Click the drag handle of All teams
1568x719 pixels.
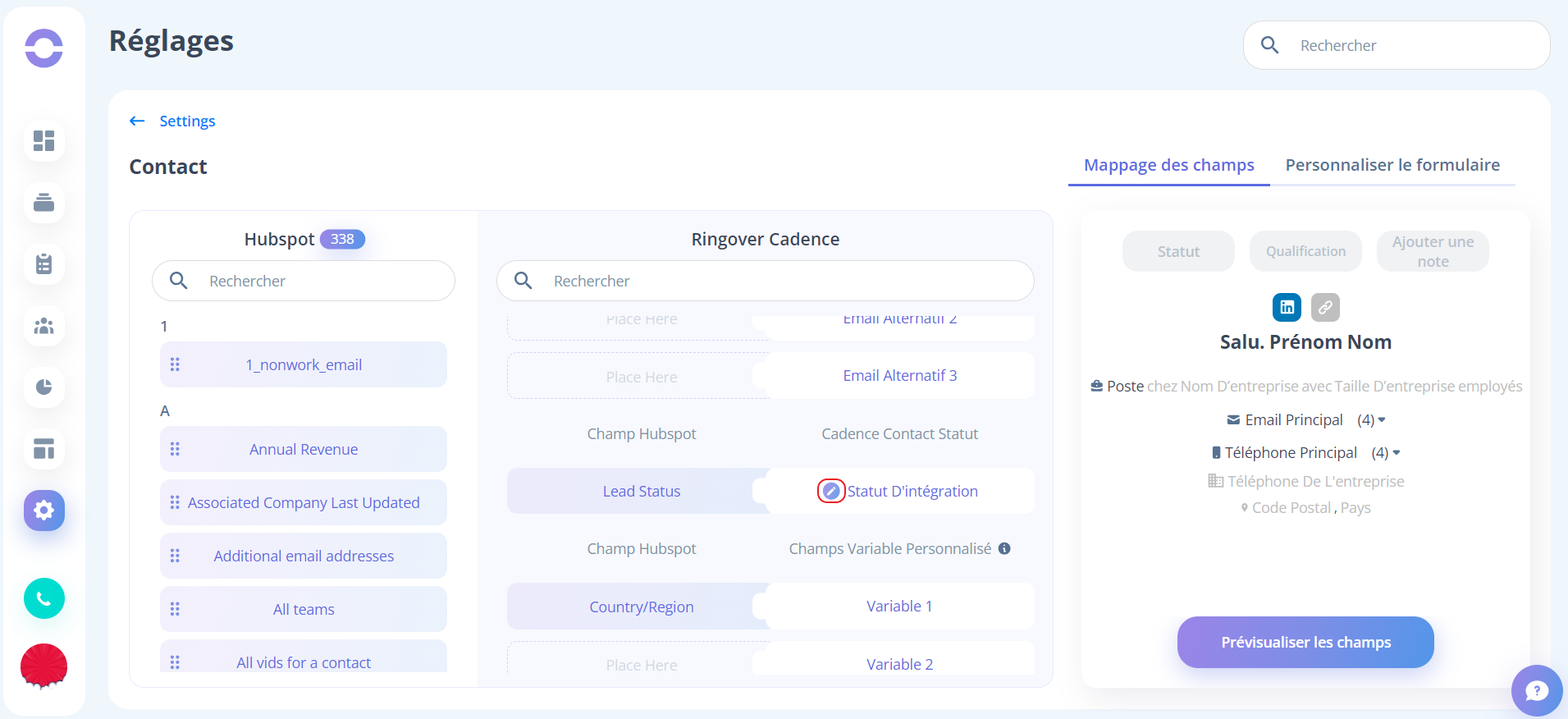coord(175,609)
